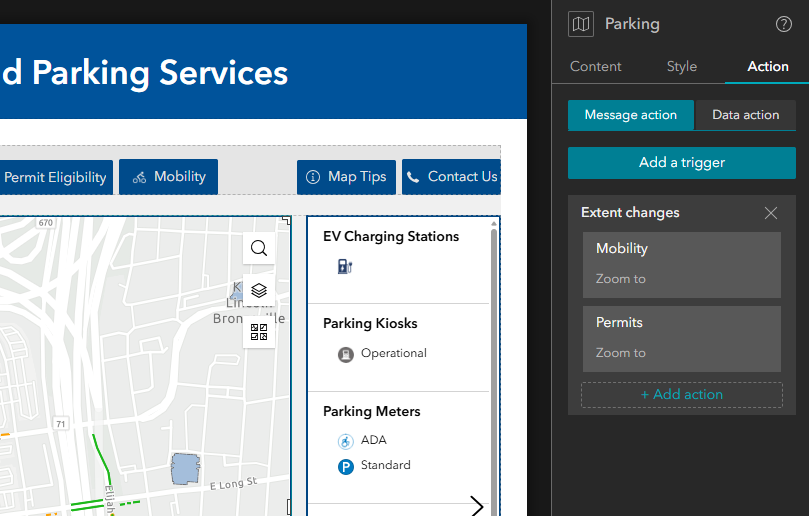Image resolution: width=809 pixels, height=516 pixels.
Task: Expand the Permits Zoom to action
Action: (681, 338)
